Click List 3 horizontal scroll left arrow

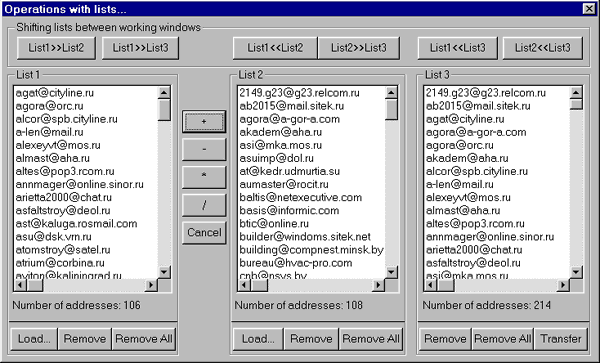click(431, 285)
